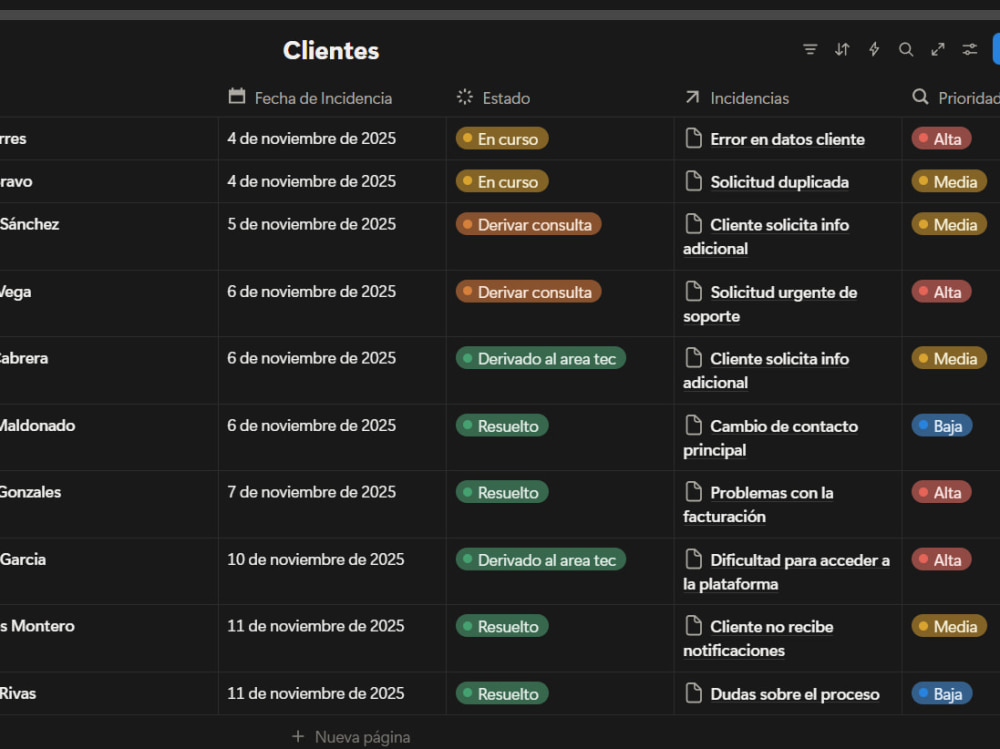Click the page icon of Solicitud duplicada
Screen dimensions: 1000x749
click(693, 181)
